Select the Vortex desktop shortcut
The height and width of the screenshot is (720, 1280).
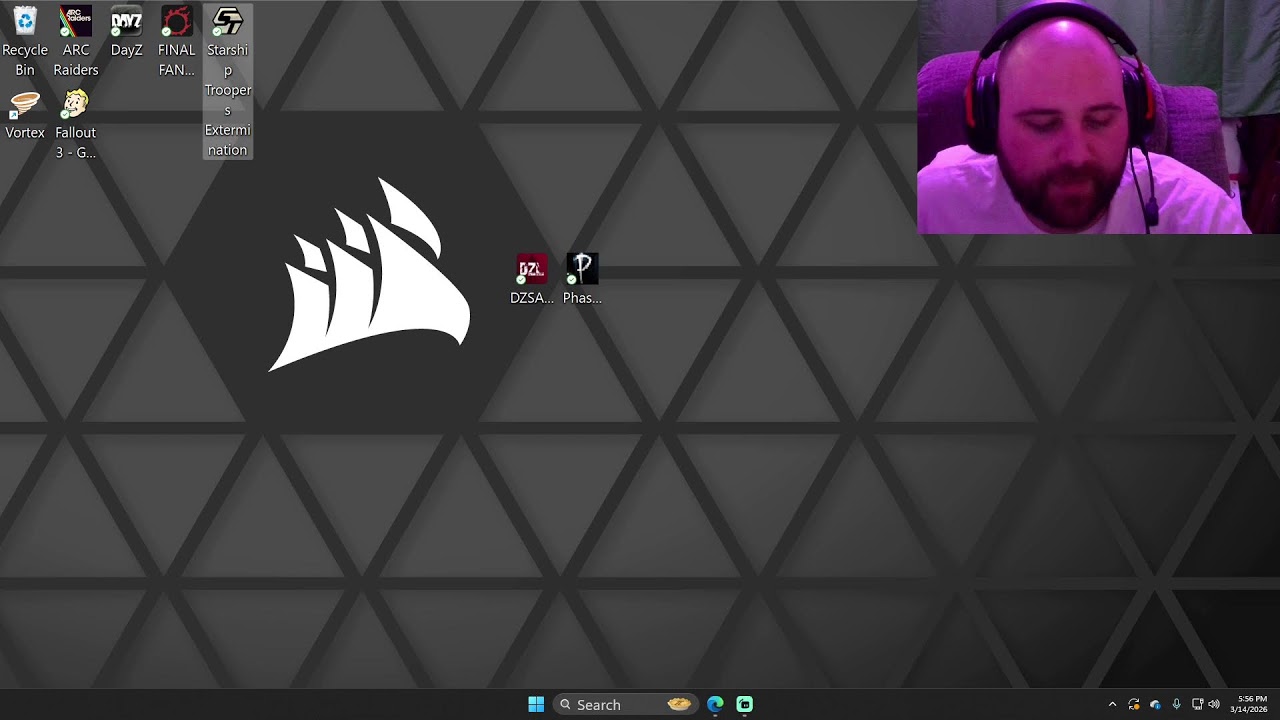pos(25,114)
